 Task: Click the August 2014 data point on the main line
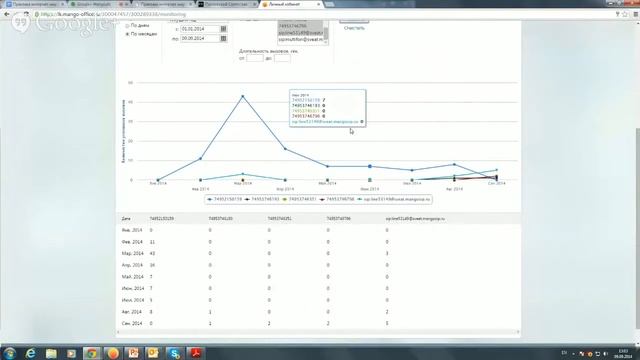click(454, 164)
